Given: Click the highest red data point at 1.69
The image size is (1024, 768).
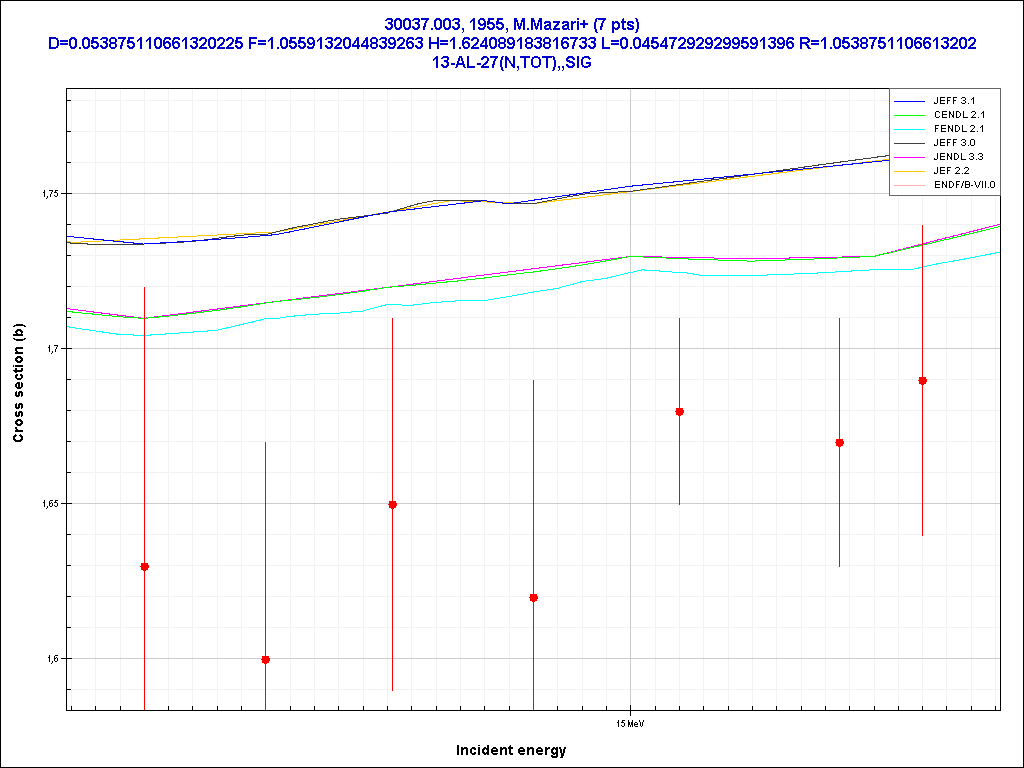Looking at the screenshot, I should click(922, 381).
